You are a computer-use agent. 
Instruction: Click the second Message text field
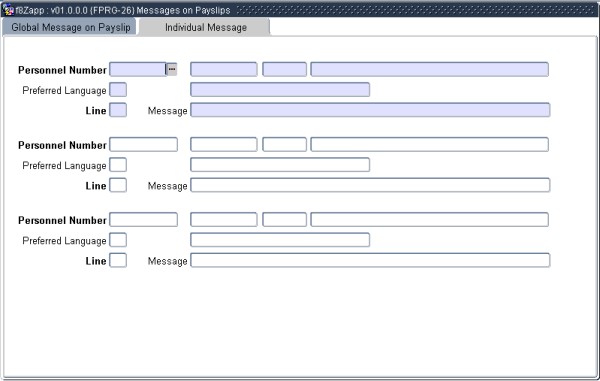point(370,185)
